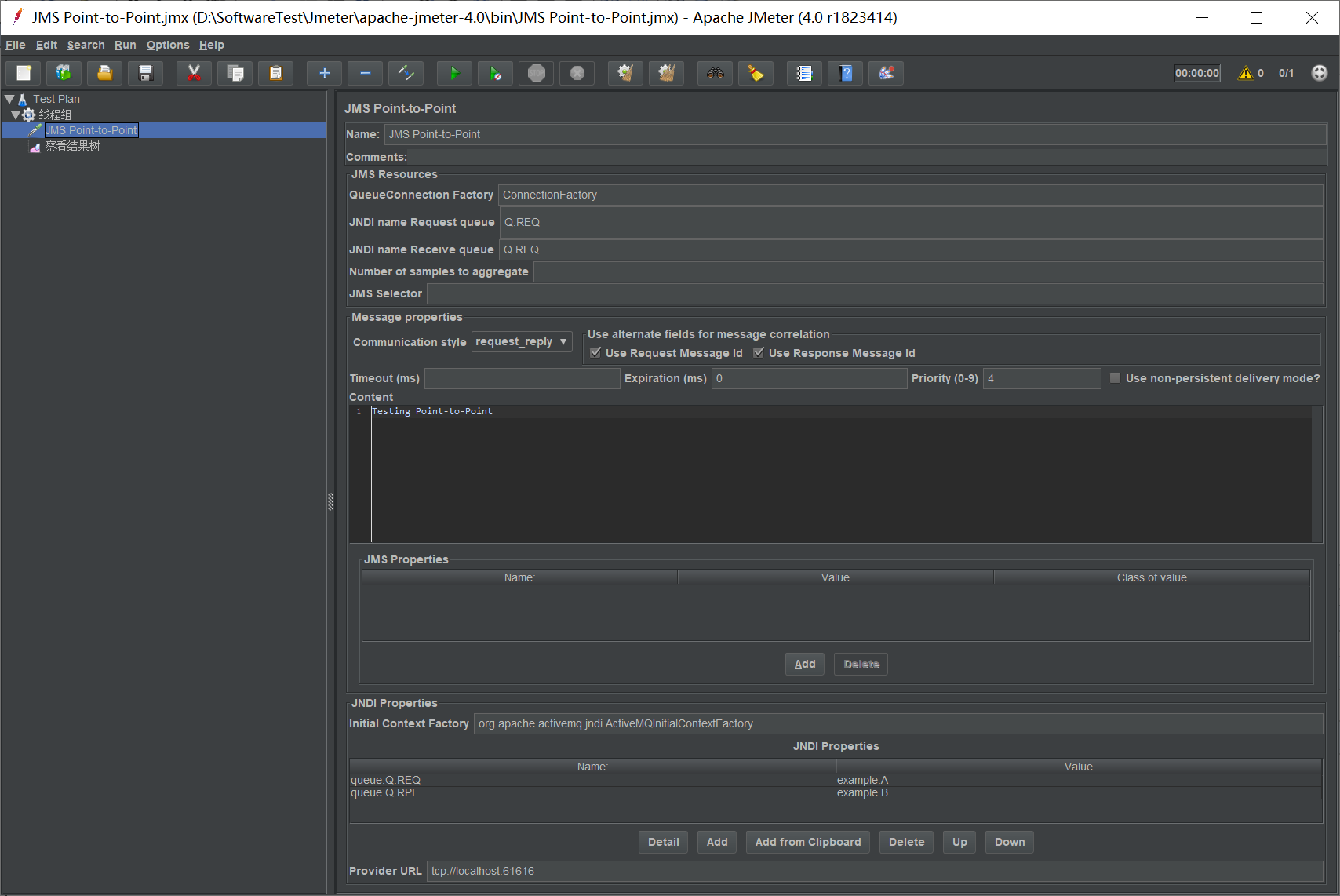
Task: Select the 察看结果树 listener in tree
Action: [x=72, y=147]
